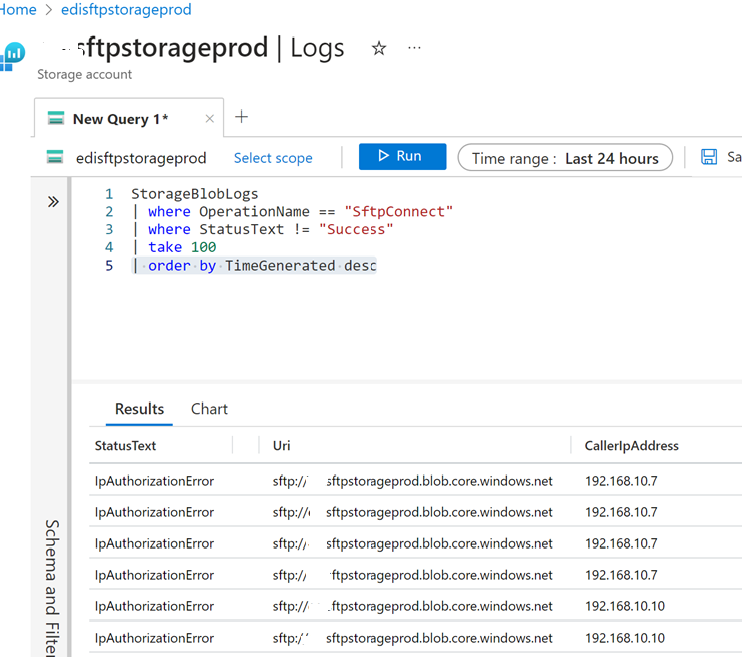Image resolution: width=742 pixels, height=657 pixels.
Task: Sort by the StatusText column header
Action: 125,445
